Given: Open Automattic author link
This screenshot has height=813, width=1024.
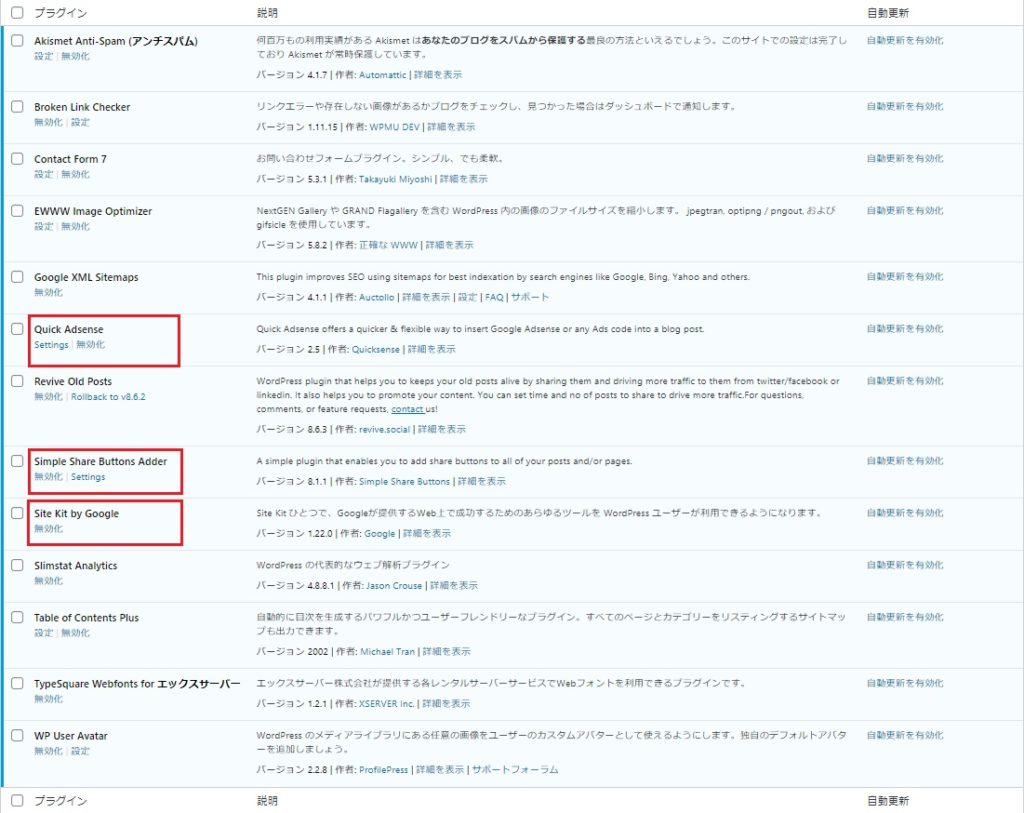Looking at the screenshot, I should (383, 75).
